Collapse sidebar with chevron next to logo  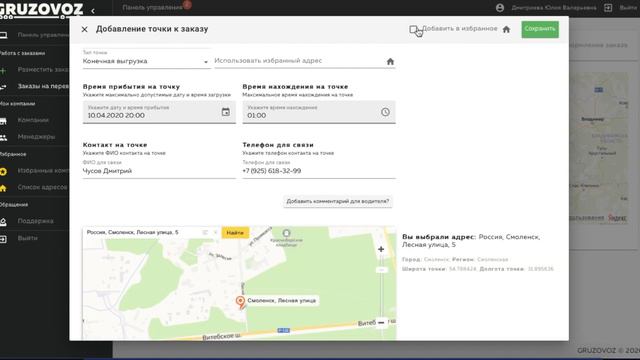click(93, 11)
